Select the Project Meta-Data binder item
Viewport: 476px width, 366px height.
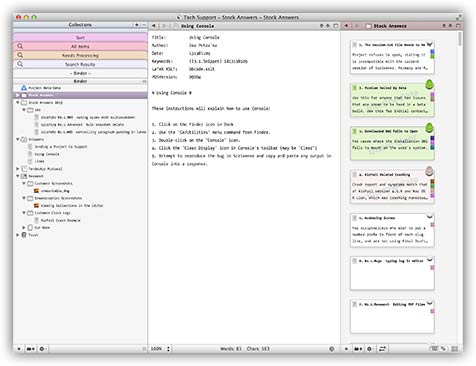(45, 88)
